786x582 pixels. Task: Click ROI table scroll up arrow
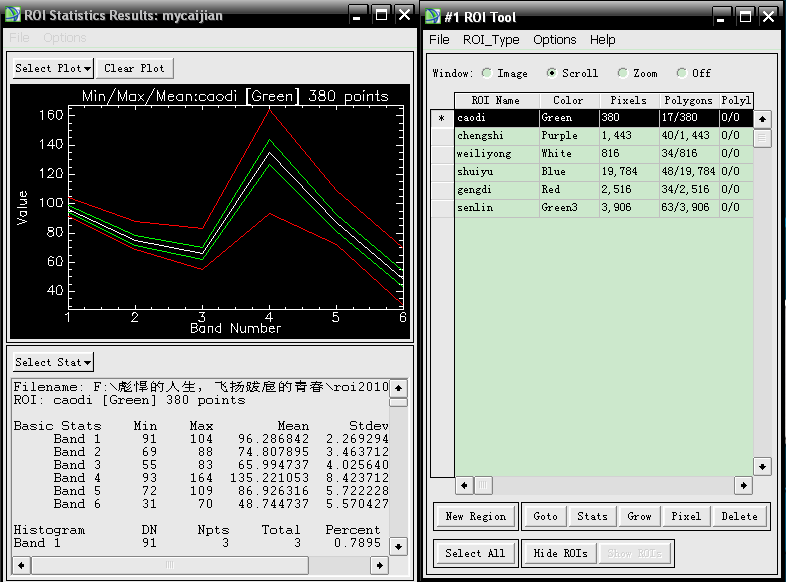(762, 119)
